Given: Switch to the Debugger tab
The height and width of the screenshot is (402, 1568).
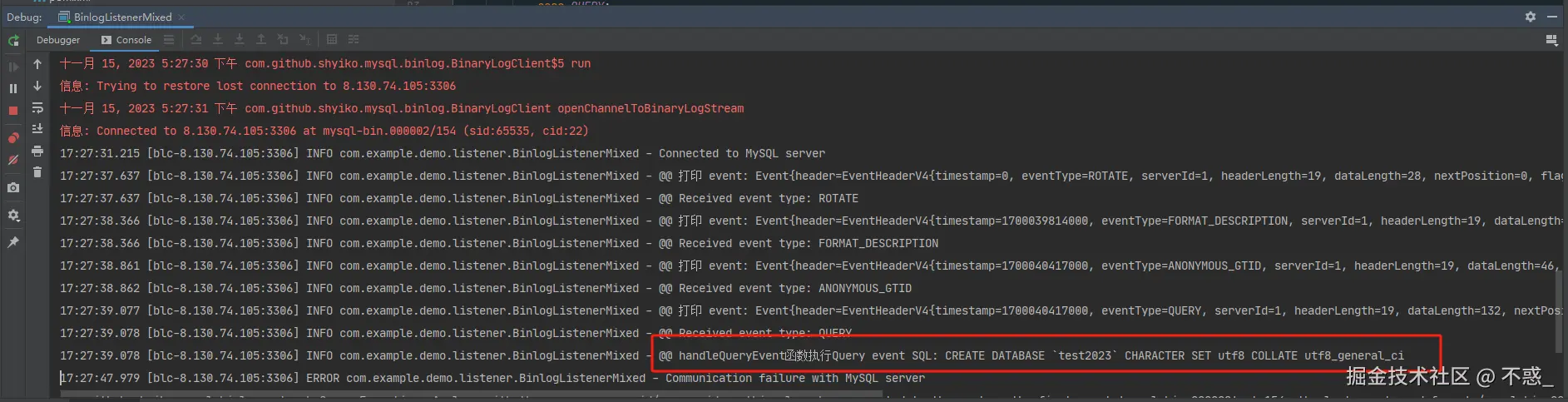Looking at the screenshot, I should tap(58, 40).
